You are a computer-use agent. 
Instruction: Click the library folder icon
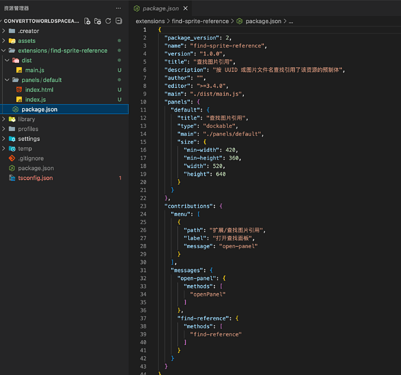[x=12, y=119]
